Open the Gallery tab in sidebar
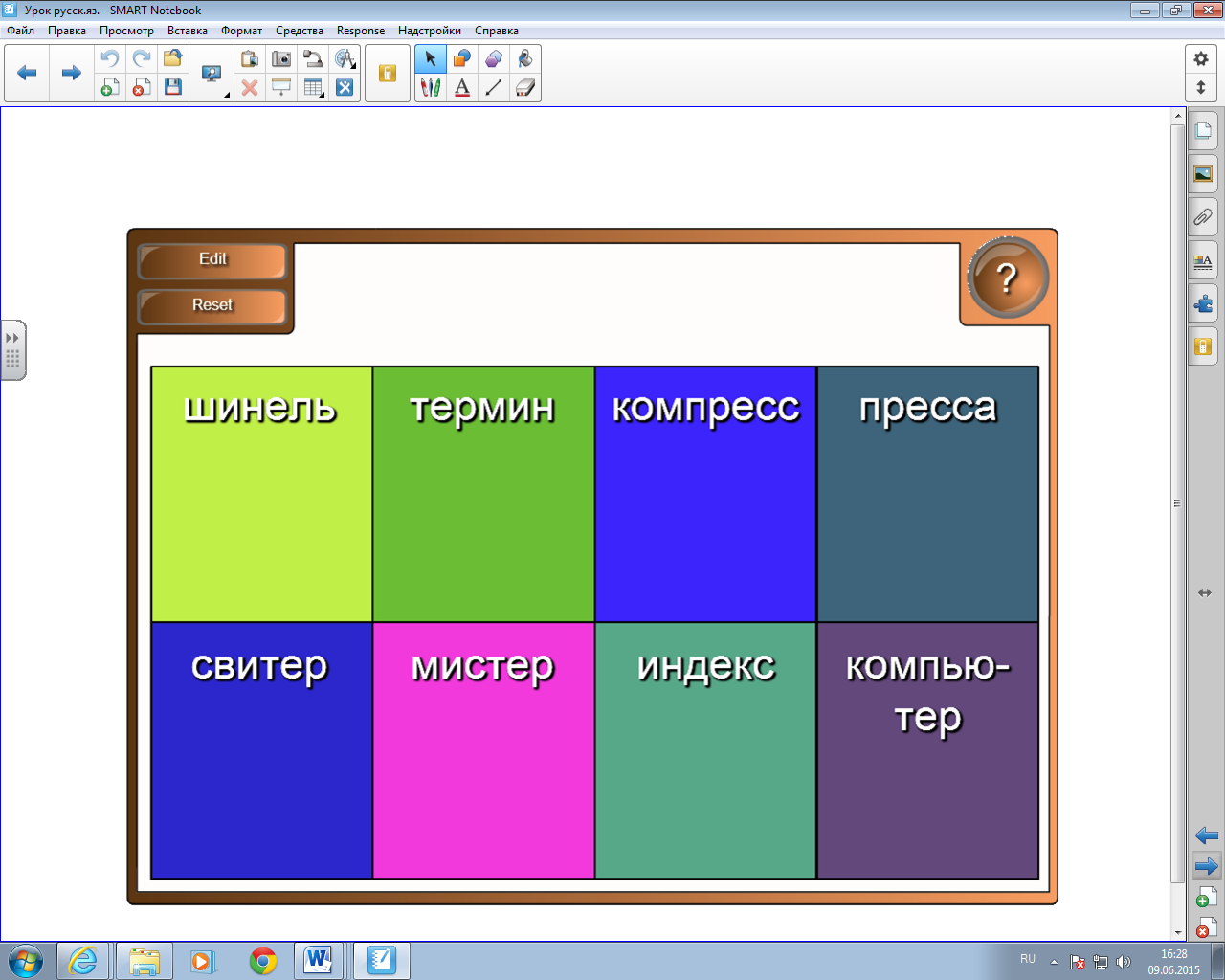The height and width of the screenshot is (980, 1225). (1203, 173)
